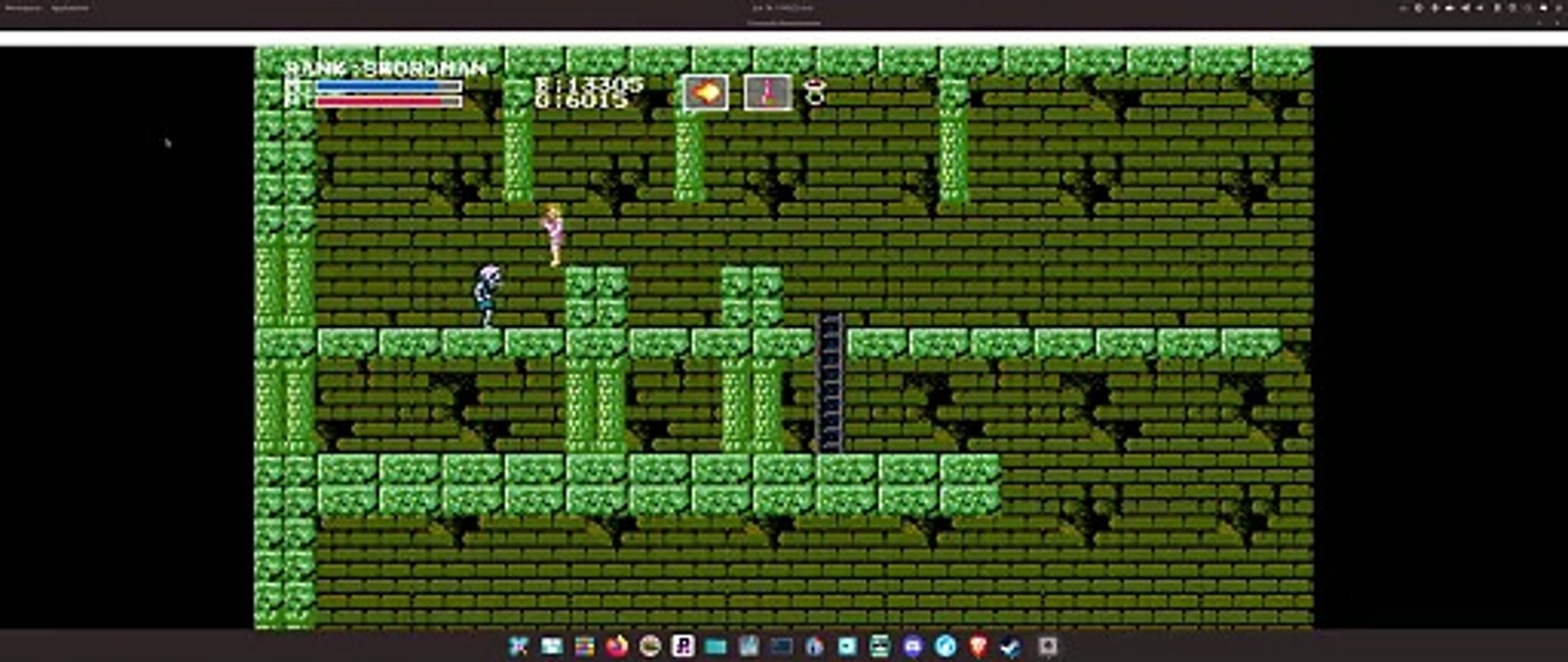Open Discord from the dock
1568x662 pixels.
tap(913, 646)
